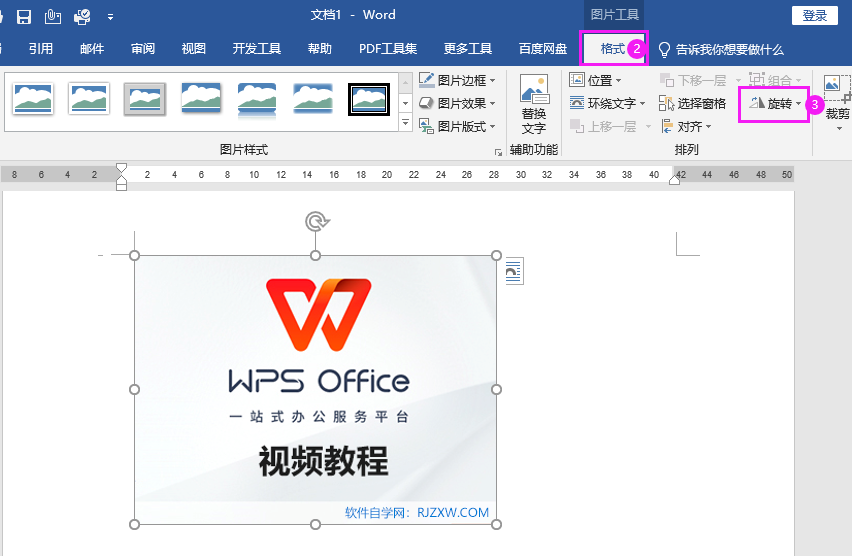Open the 引用 tab
This screenshot has height=556, width=852.
click(41, 49)
